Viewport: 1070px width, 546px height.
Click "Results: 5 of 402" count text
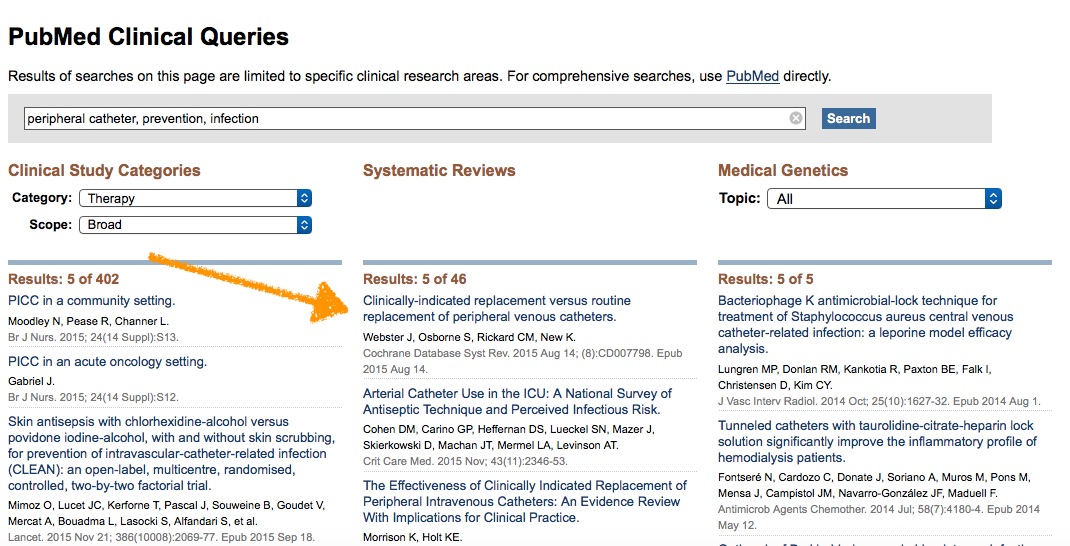63,279
